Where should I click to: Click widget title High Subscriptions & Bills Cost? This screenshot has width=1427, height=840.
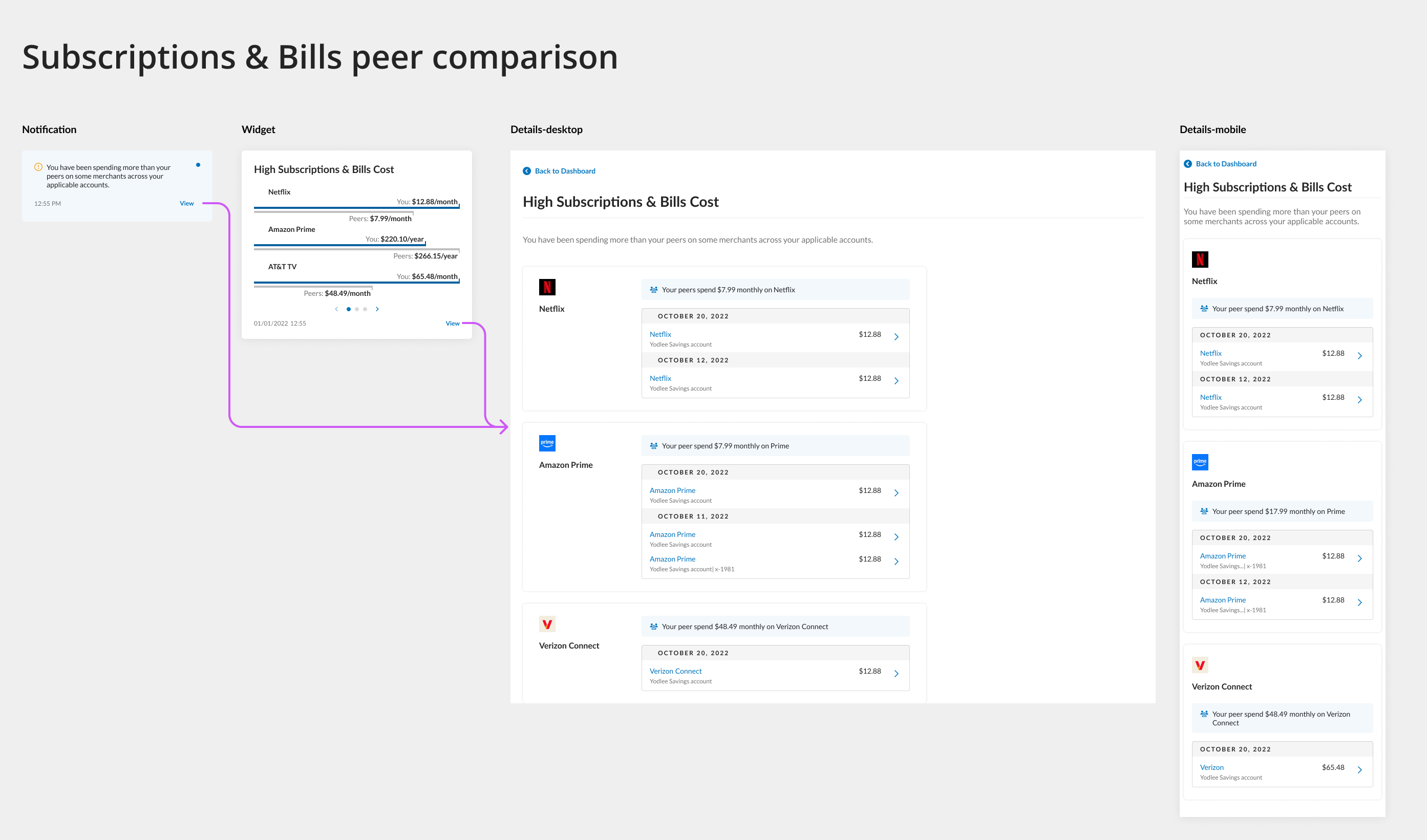tap(324, 169)
